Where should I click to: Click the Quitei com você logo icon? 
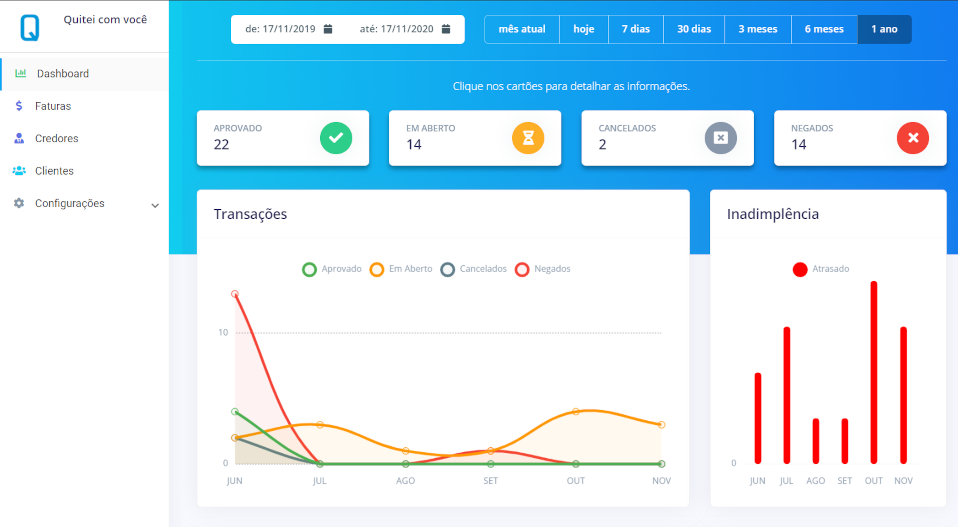tap(30, 27)
